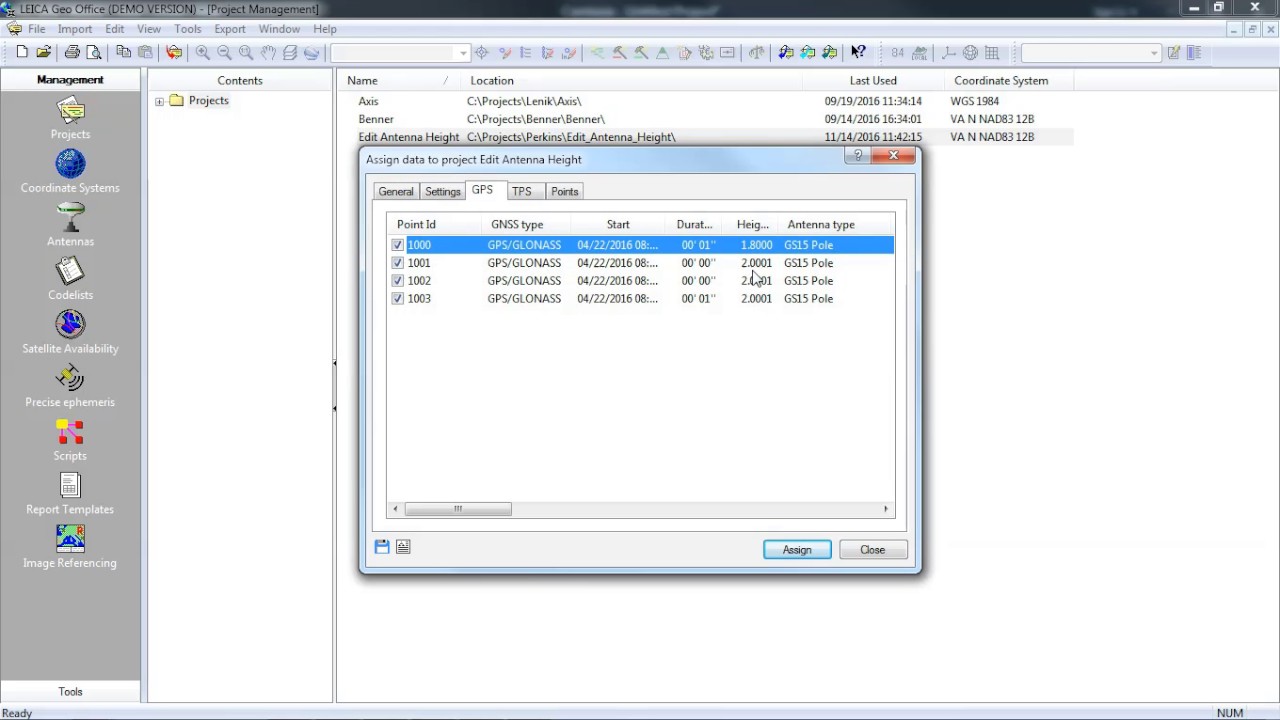Switch to the TPS tab
Screen dimensions: 1280x720
tap(522, 191)
